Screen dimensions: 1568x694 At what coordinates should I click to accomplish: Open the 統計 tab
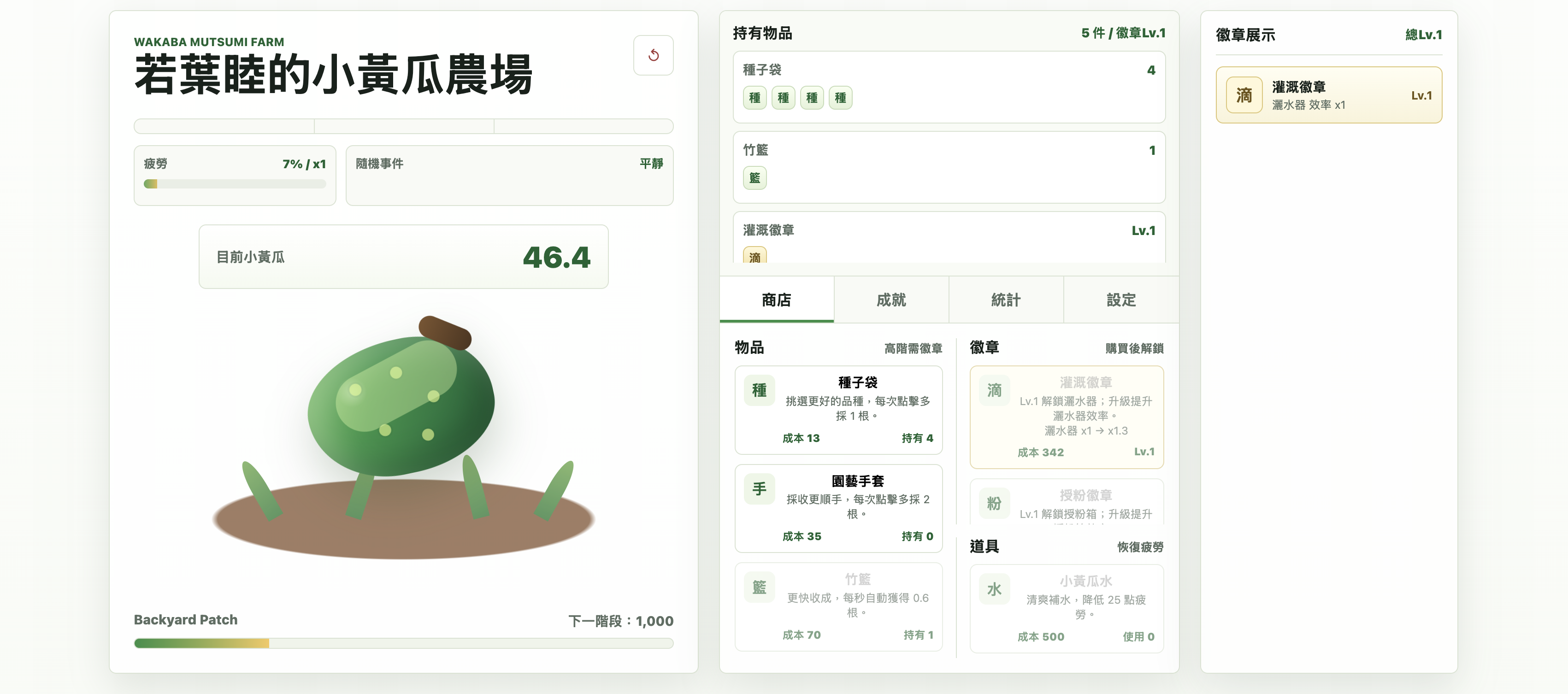click(1006, 300)
